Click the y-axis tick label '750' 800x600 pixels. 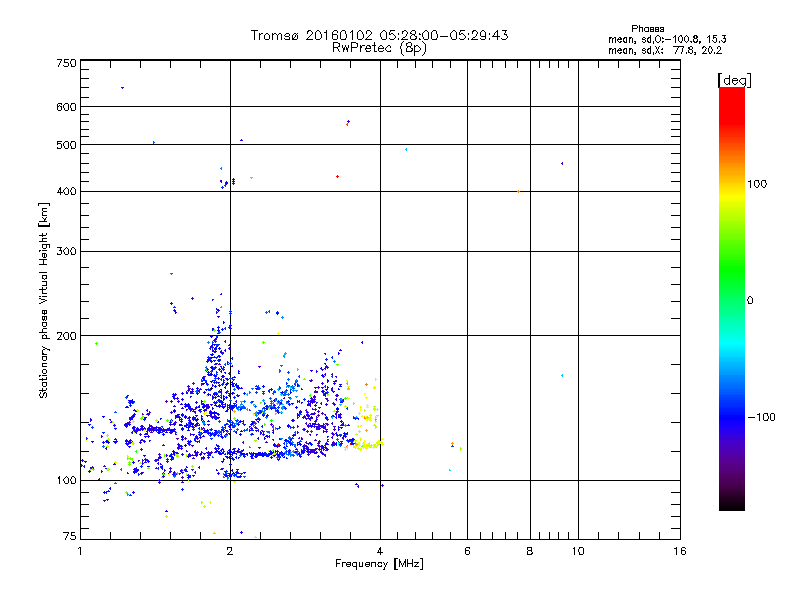66,63
